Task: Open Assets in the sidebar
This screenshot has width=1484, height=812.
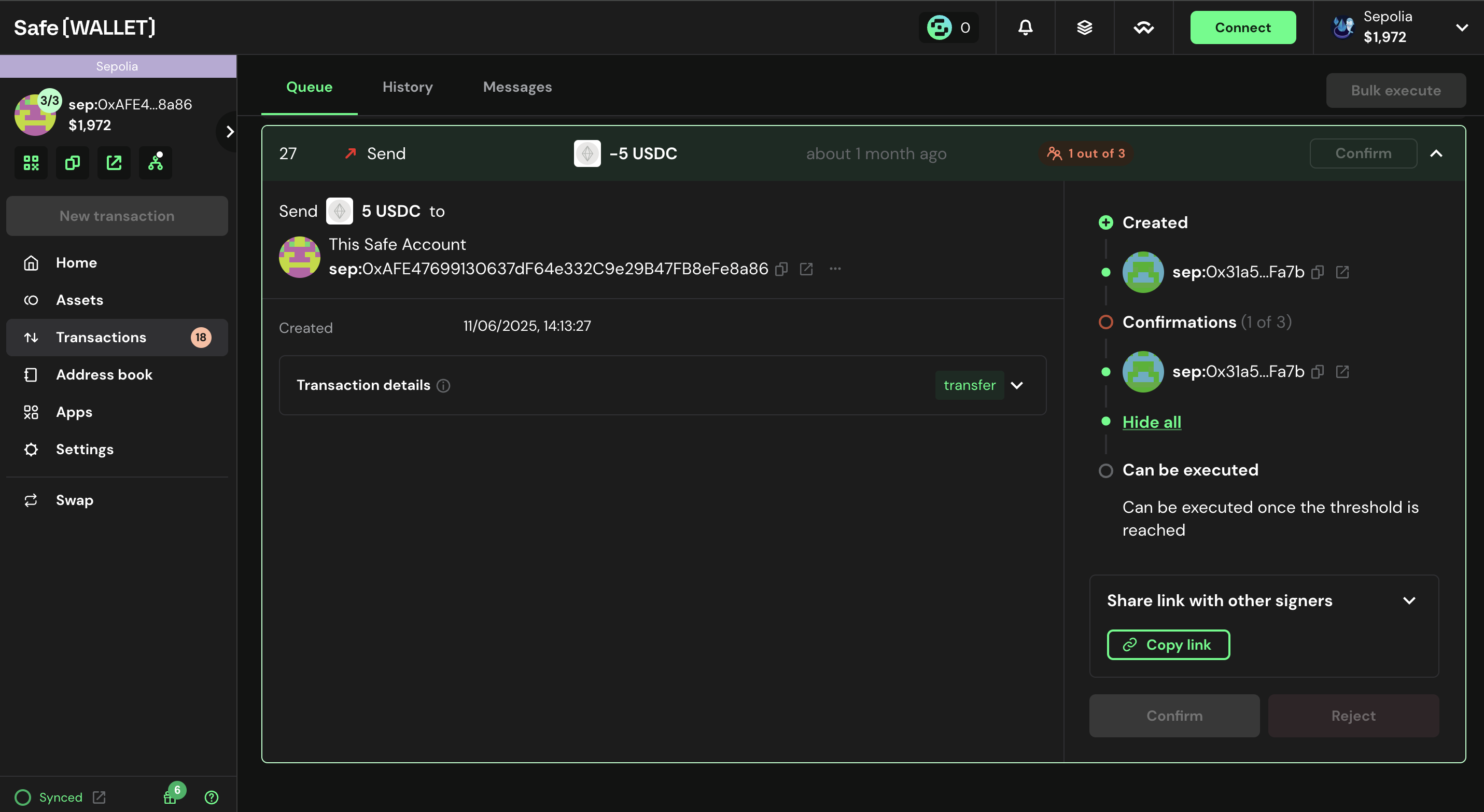Action: (x=117, y=300)
